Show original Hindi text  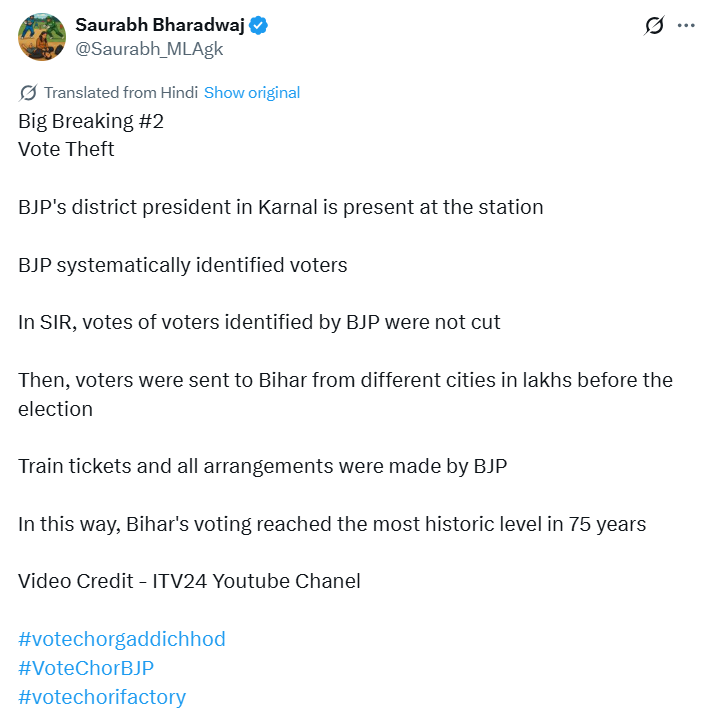[252, 93]
